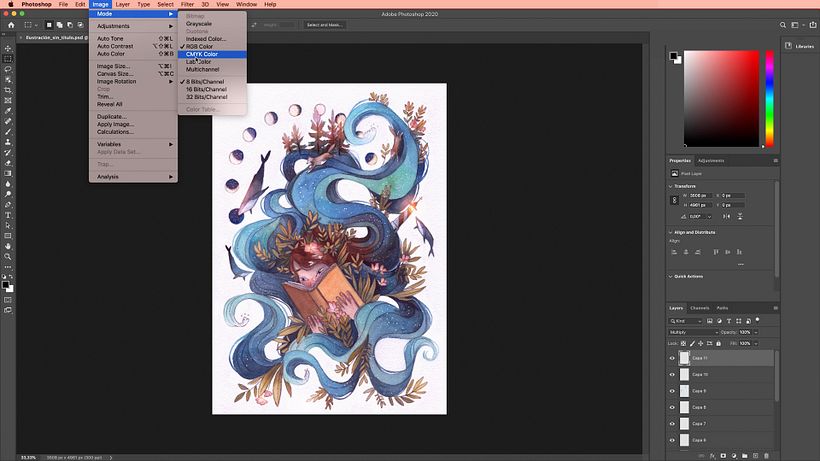The image size is (820, 461).
Task: Hide the Capa 10 layer
Action: click(x=673, y=375)
